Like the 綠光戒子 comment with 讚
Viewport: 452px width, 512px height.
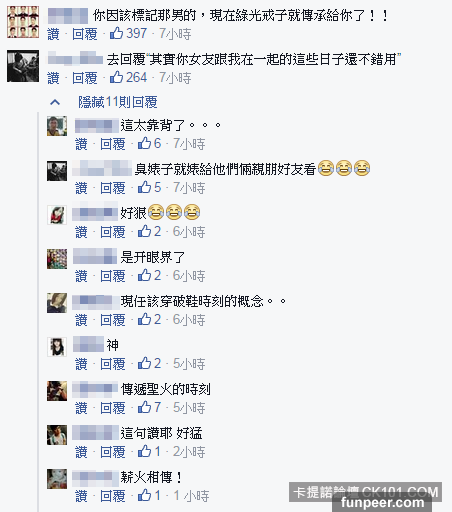pyautogui.click(x=53, y=34)
